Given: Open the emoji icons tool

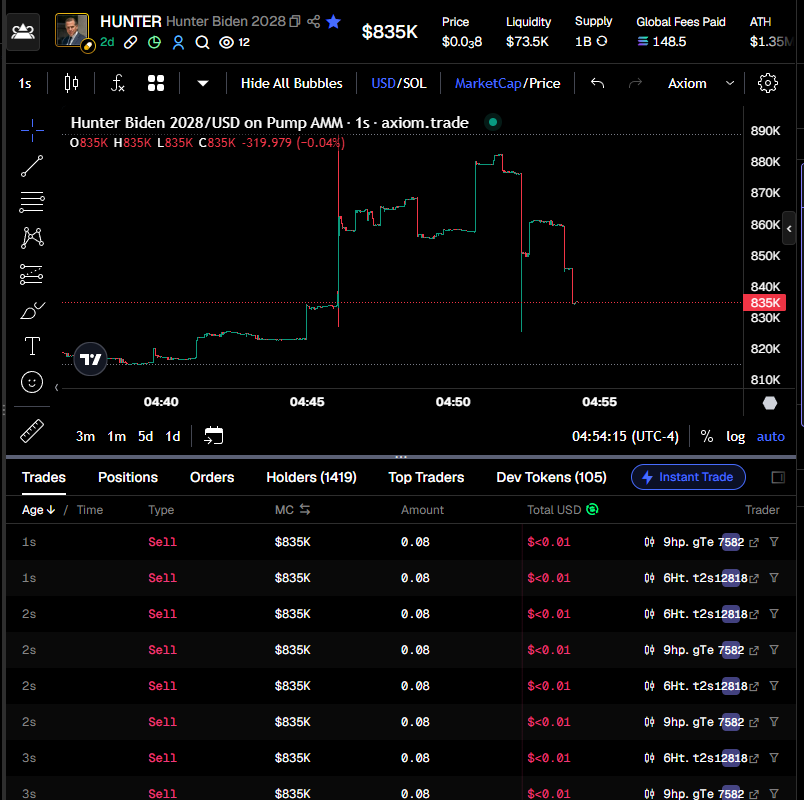Looking at the screenshot, I should [x=32, y=382].
